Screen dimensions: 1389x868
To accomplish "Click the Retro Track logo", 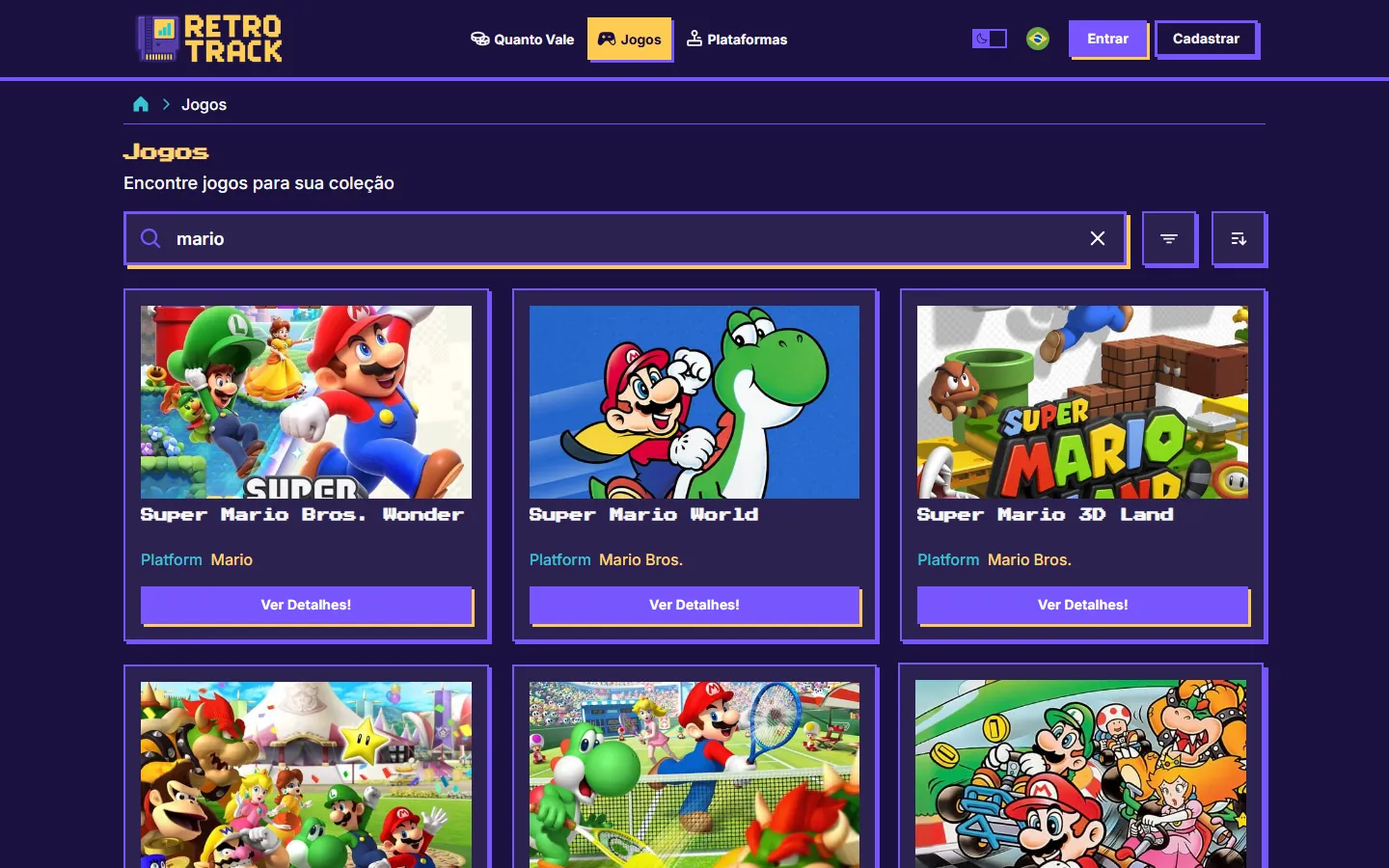I will tap(209, 39).
